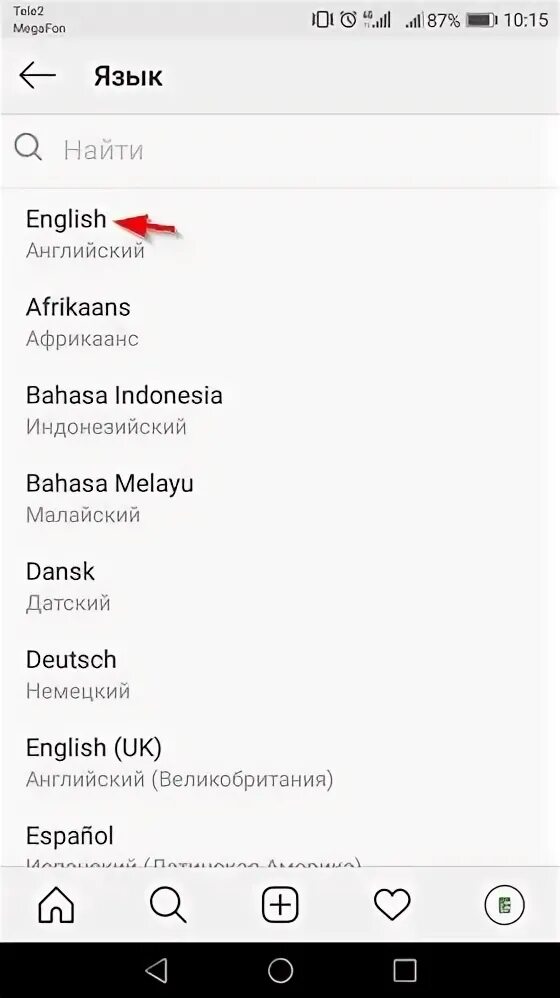The width and height of the screenshot is (560, 998).
Task: Tap the new post plus icon
Action: coord(280,904)
